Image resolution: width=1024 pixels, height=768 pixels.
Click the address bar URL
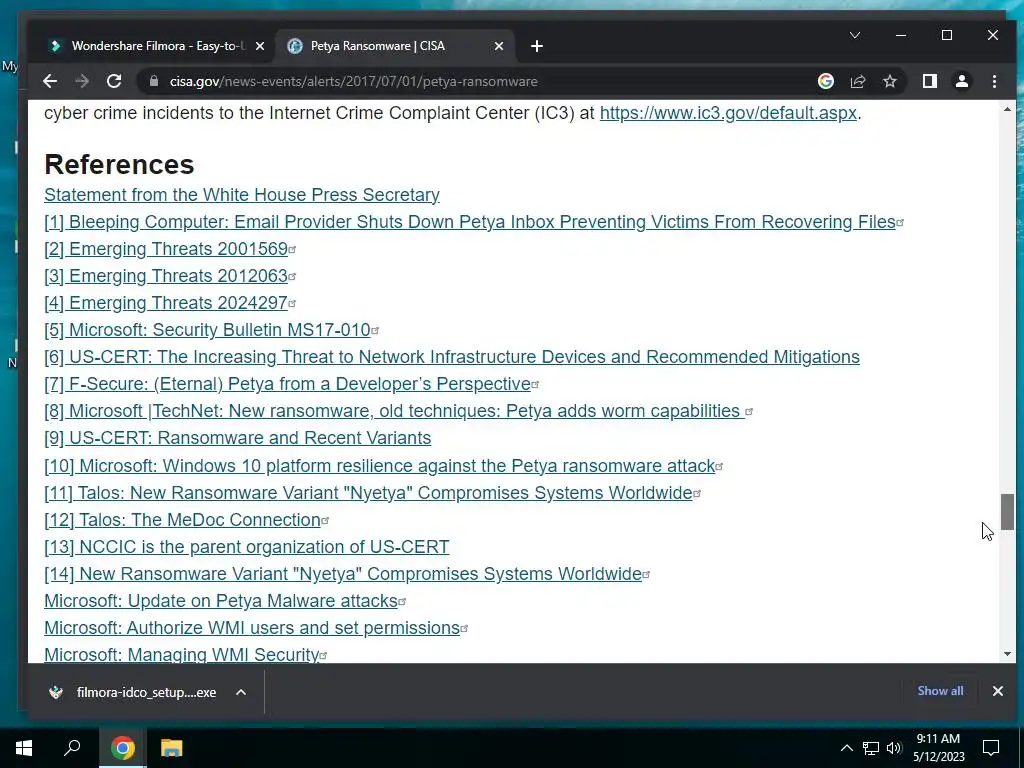[x=354, y=81]
